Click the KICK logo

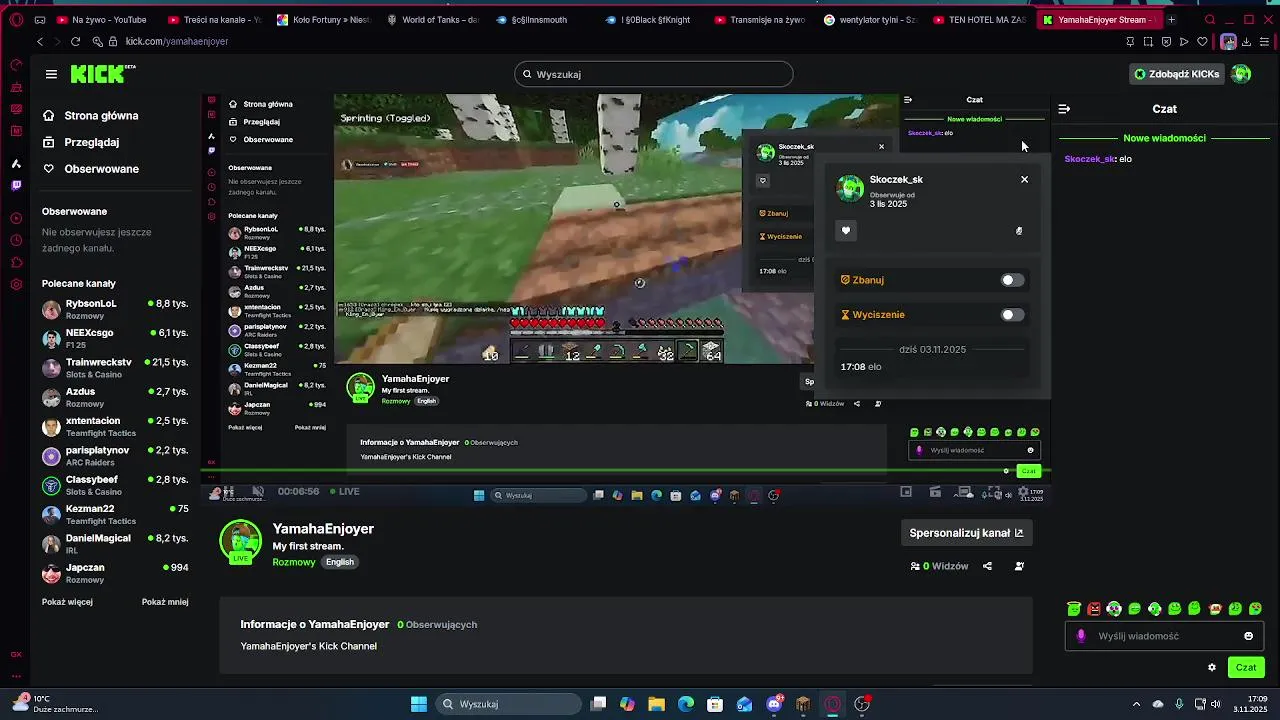click(x=102, y=74)
